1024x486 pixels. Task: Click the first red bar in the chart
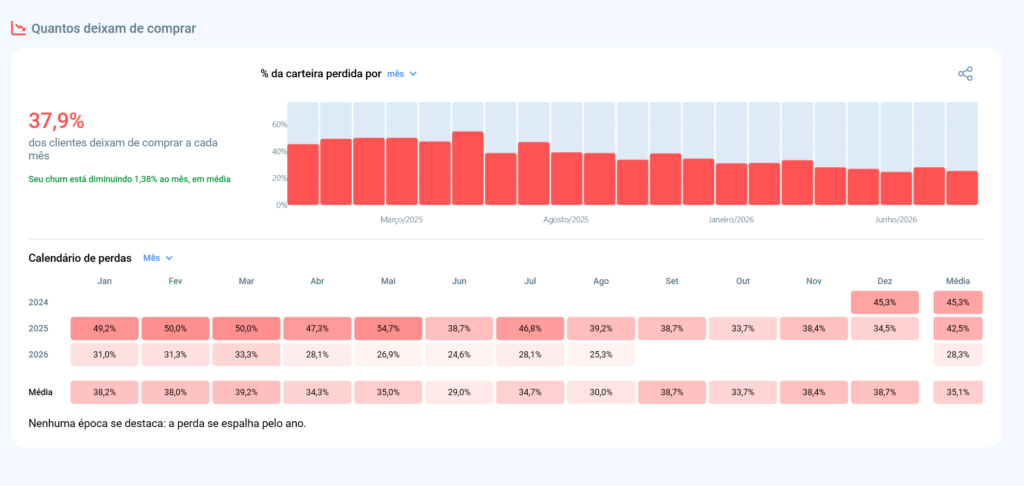pos(303,174)
